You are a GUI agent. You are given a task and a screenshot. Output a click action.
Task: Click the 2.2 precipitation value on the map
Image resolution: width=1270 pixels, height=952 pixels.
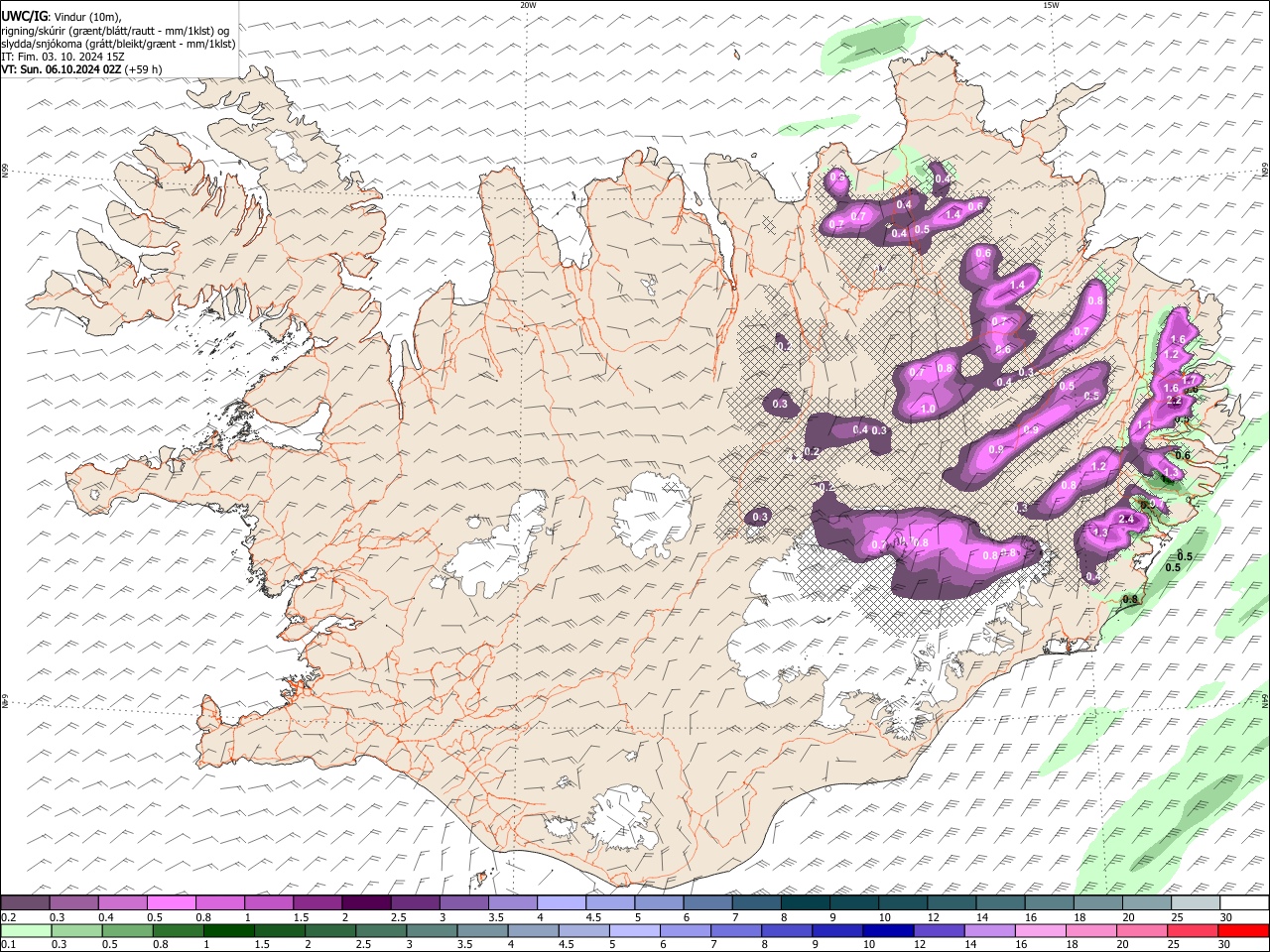coord(1174,401)
